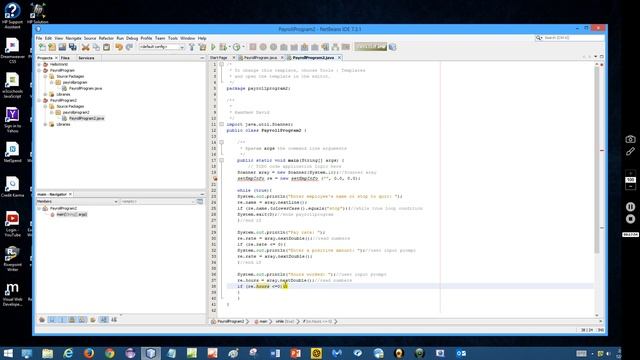This screenshot has width=640, height=360.
Task: Click the Debug Project icon
Action: click(x=223, y=47)
